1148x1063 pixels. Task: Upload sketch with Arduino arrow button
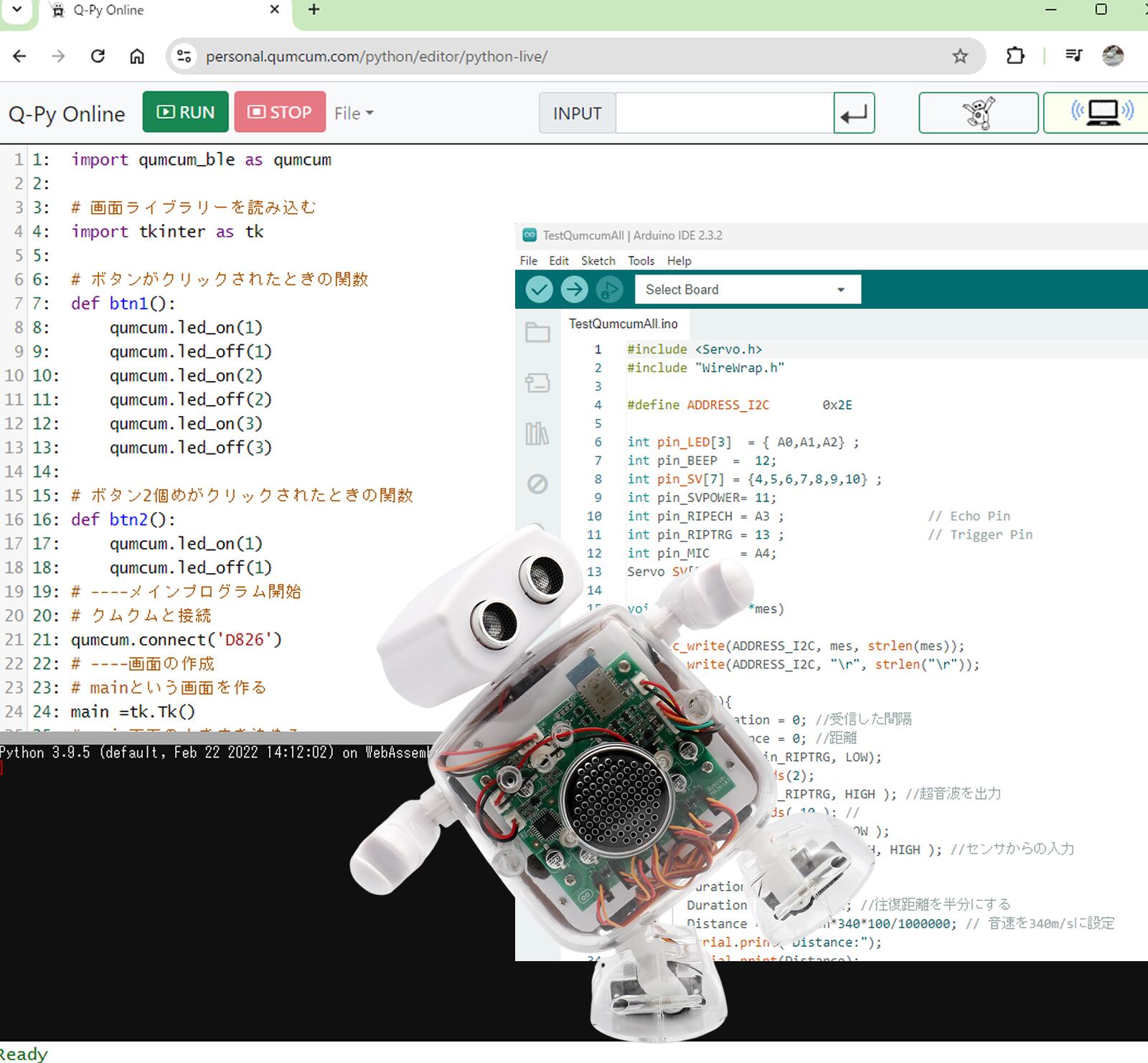point(574,290)
